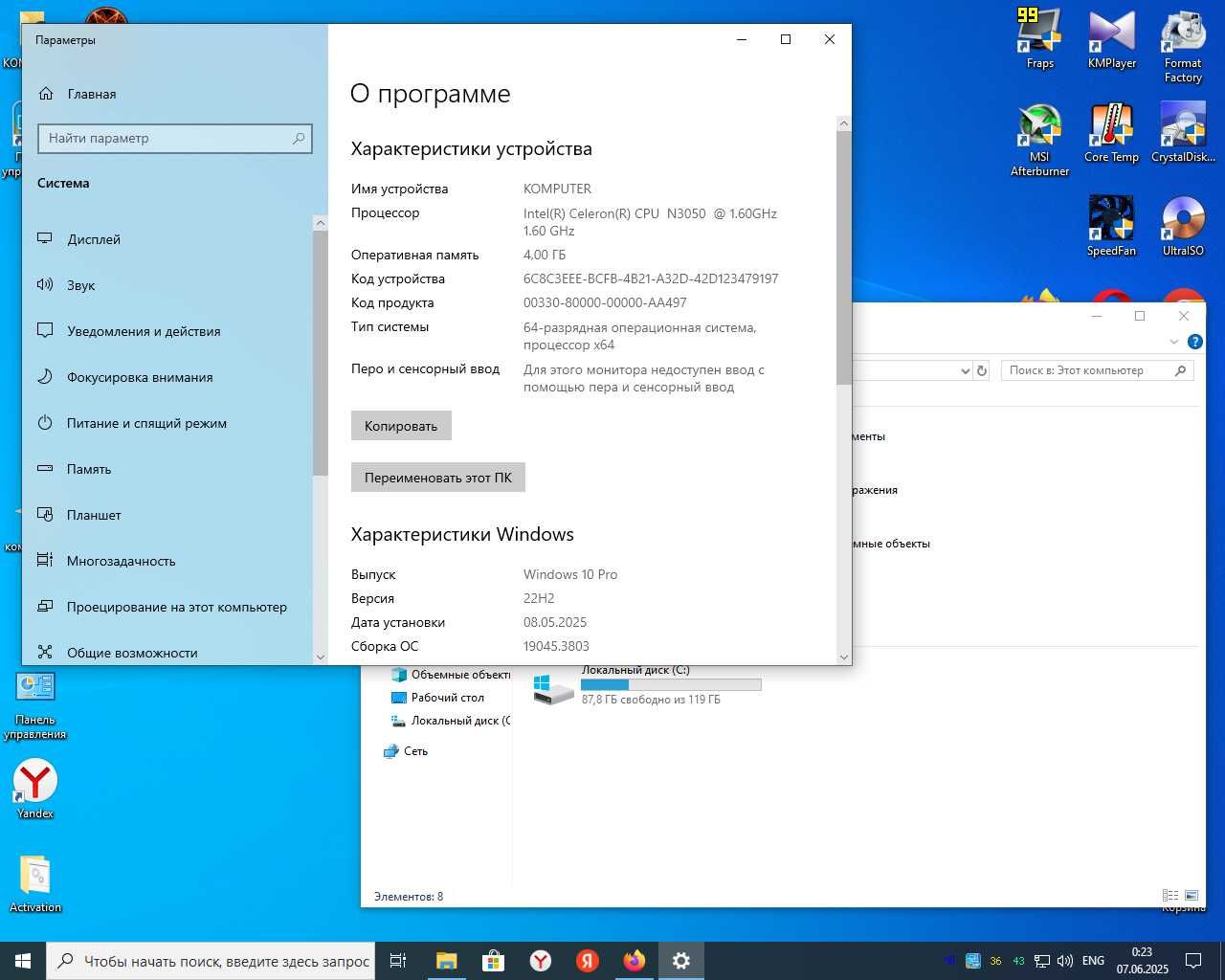Image resolution: width=1225 pixels, height=980 pixels.
Task: Select Объемные объекты in Explorer tree
Action: pyautogui.click(x=451, y=675)
